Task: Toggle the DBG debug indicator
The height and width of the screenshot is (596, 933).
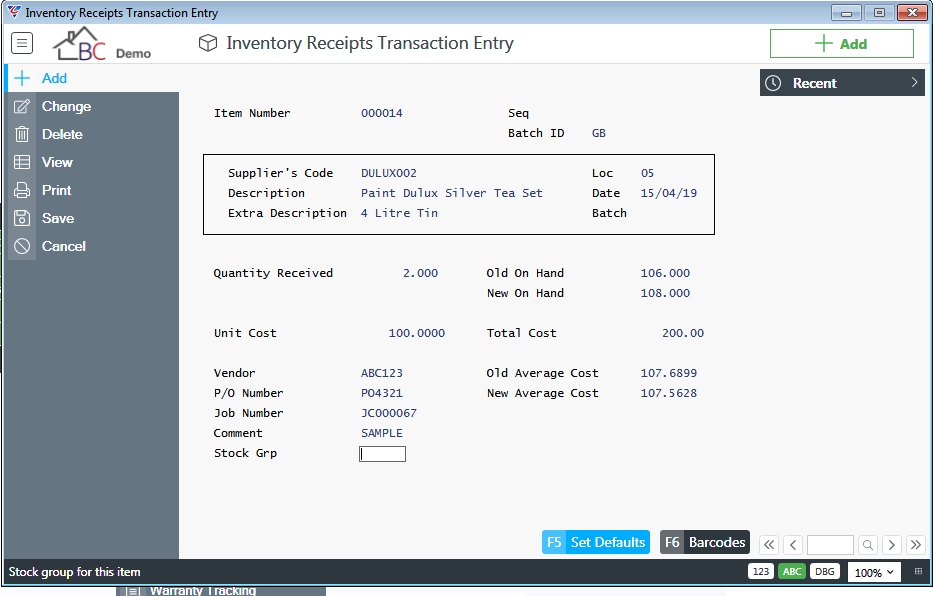Action: [825, 572]
